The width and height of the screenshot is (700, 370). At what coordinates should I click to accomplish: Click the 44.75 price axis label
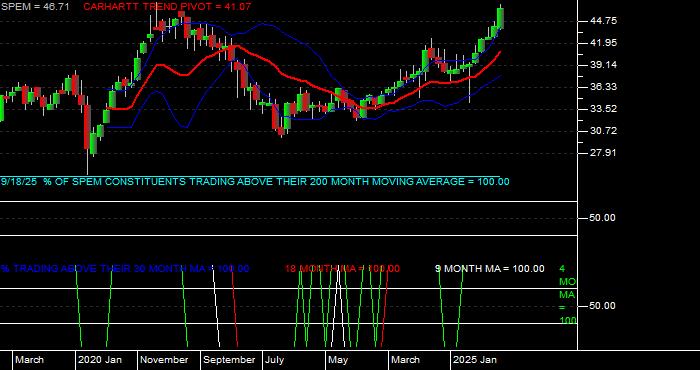603,21
